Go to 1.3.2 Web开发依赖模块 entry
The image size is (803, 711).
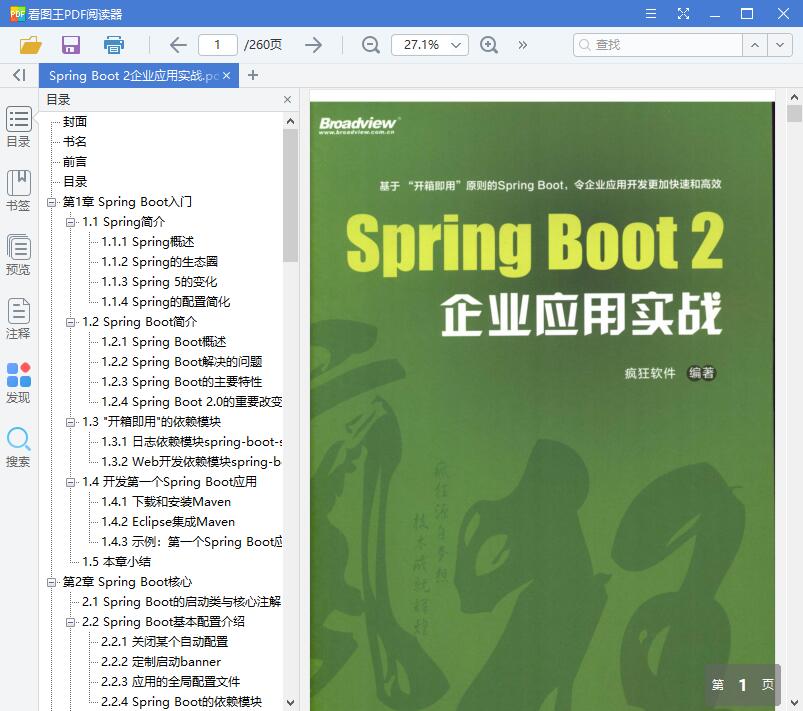(192, 462)
